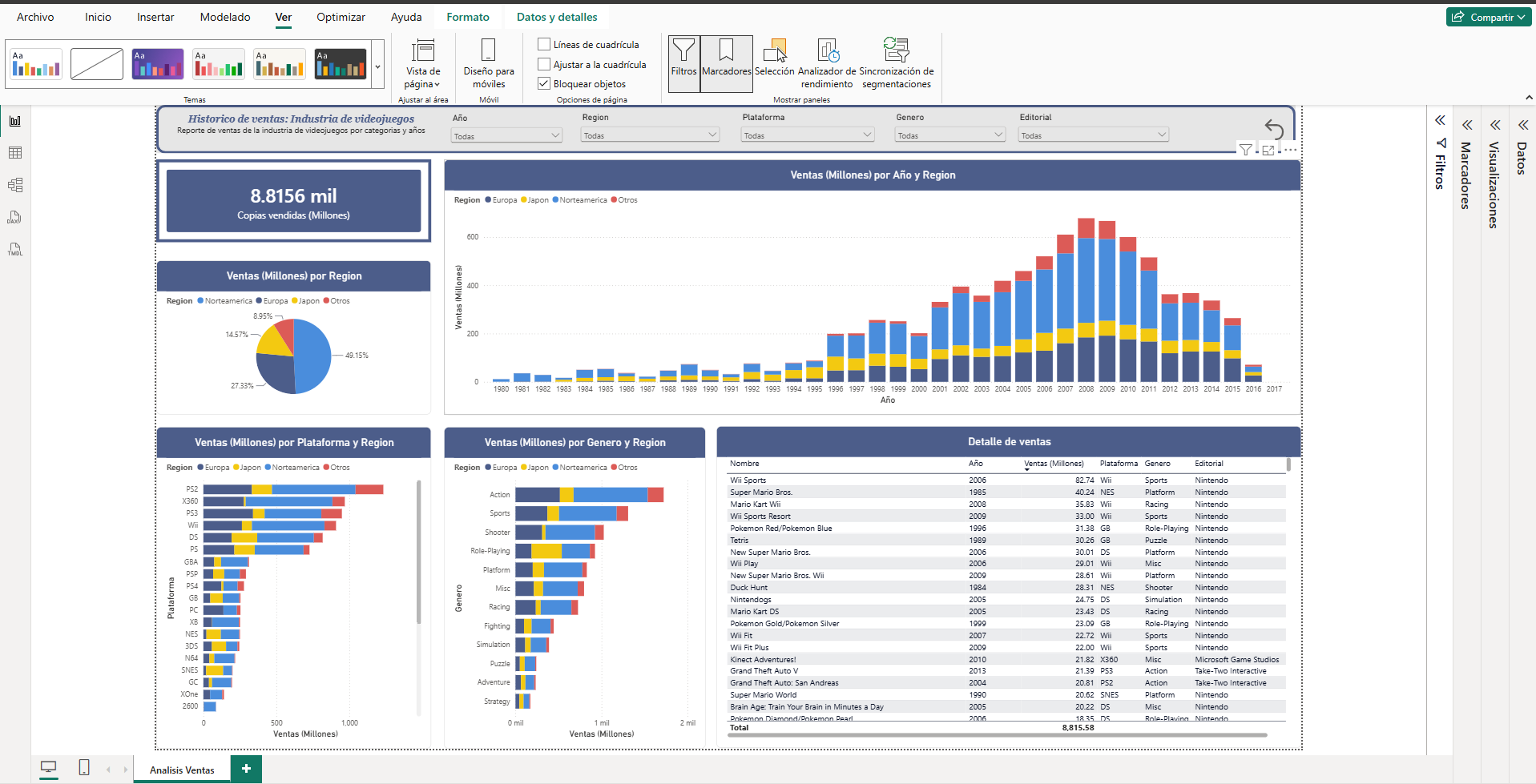Expand the Filtros side panel
The image size is (1536, 784).
point(1440,121)
